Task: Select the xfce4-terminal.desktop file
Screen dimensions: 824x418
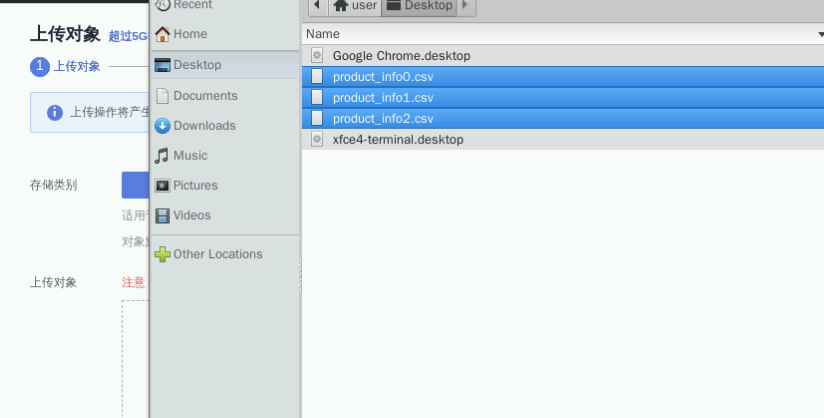Action: tap(398, 140)
